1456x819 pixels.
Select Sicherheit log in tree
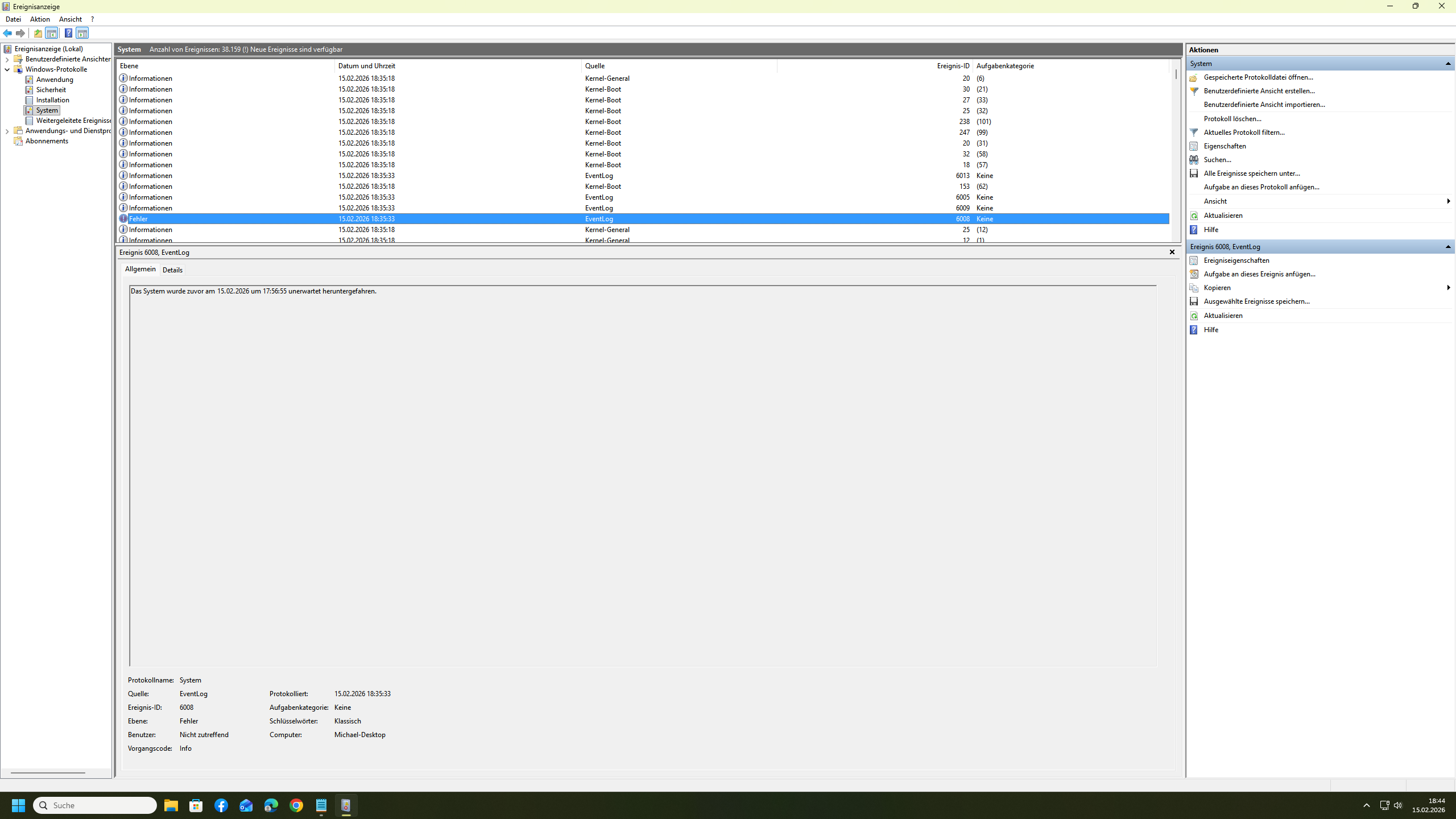pyautogui.click(x=51, y=90)
